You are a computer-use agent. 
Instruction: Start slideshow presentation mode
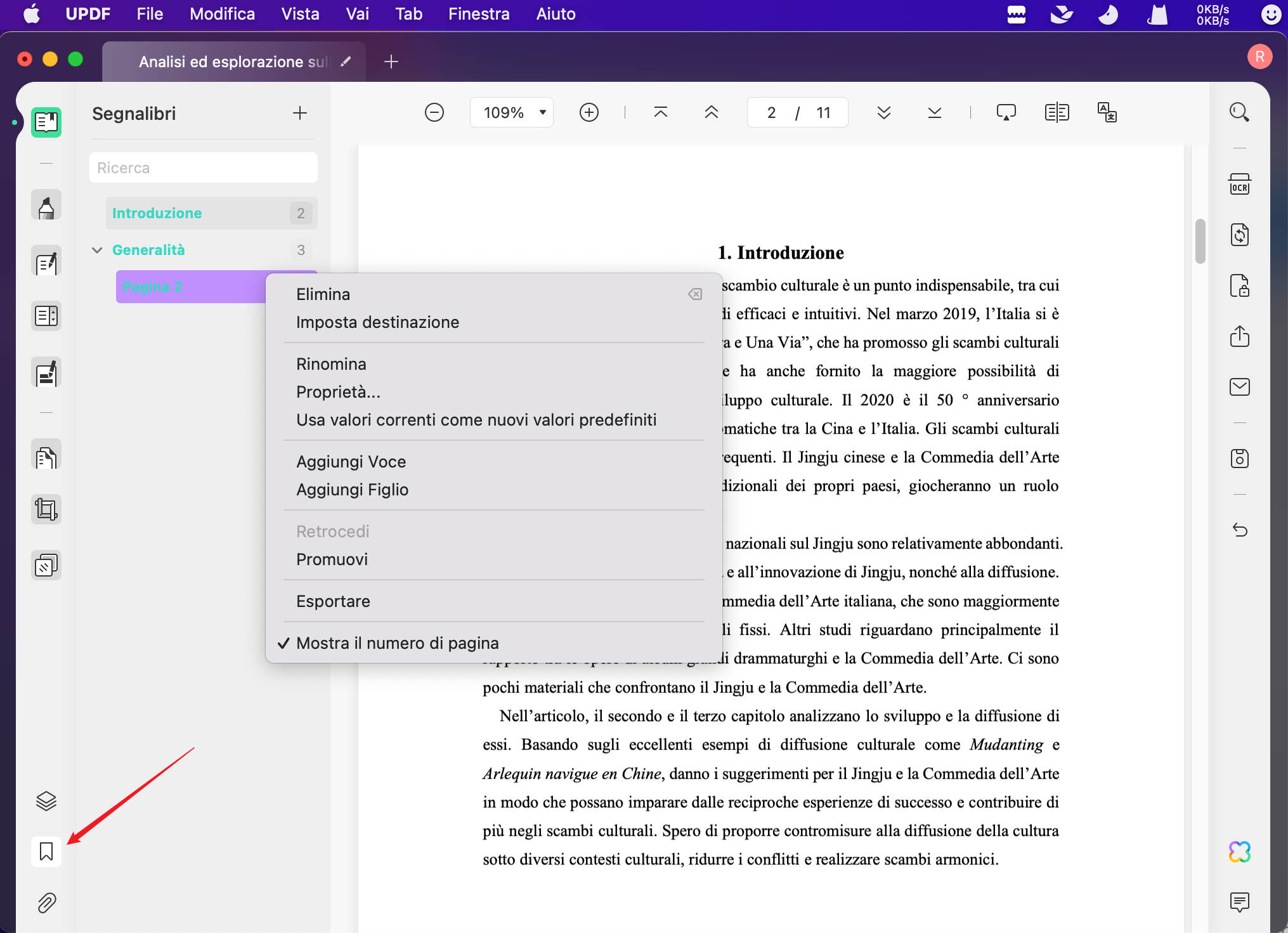tap(1006, 112)
